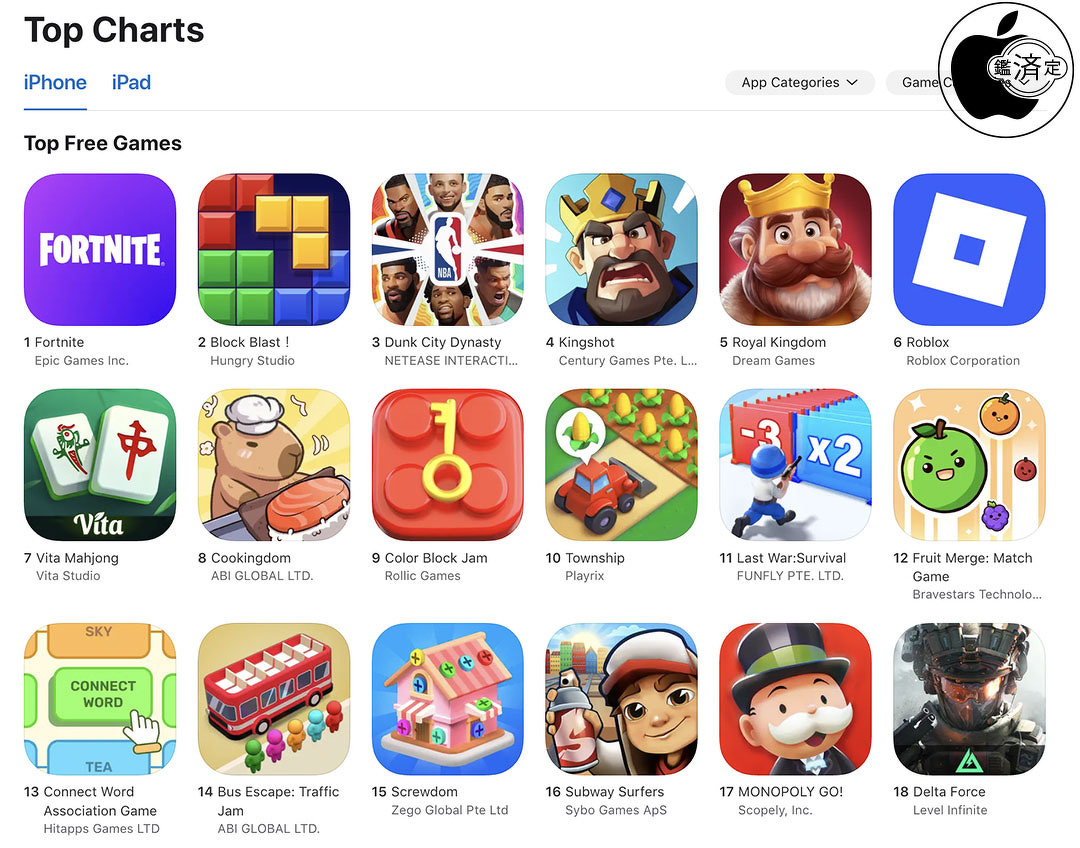The width and height of the screenshot is (1080, 848).
Task: Expand the App Categories dropdown
Action: click(800, 83)
